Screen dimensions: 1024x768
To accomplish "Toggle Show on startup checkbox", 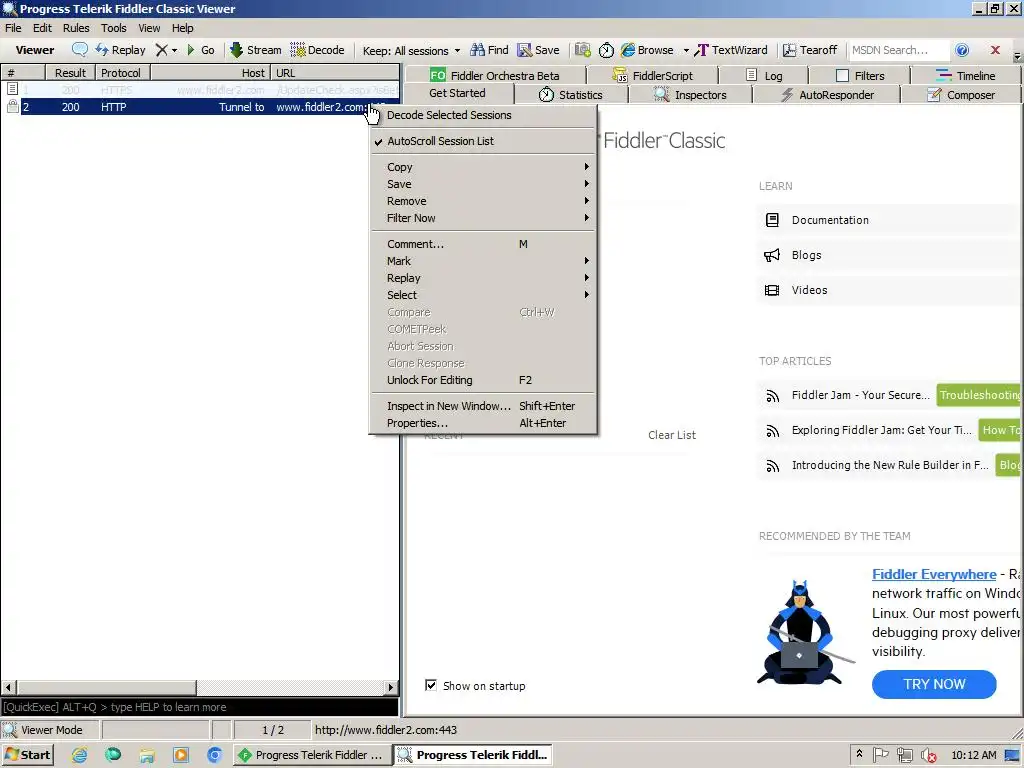I will tap(431, 685).
